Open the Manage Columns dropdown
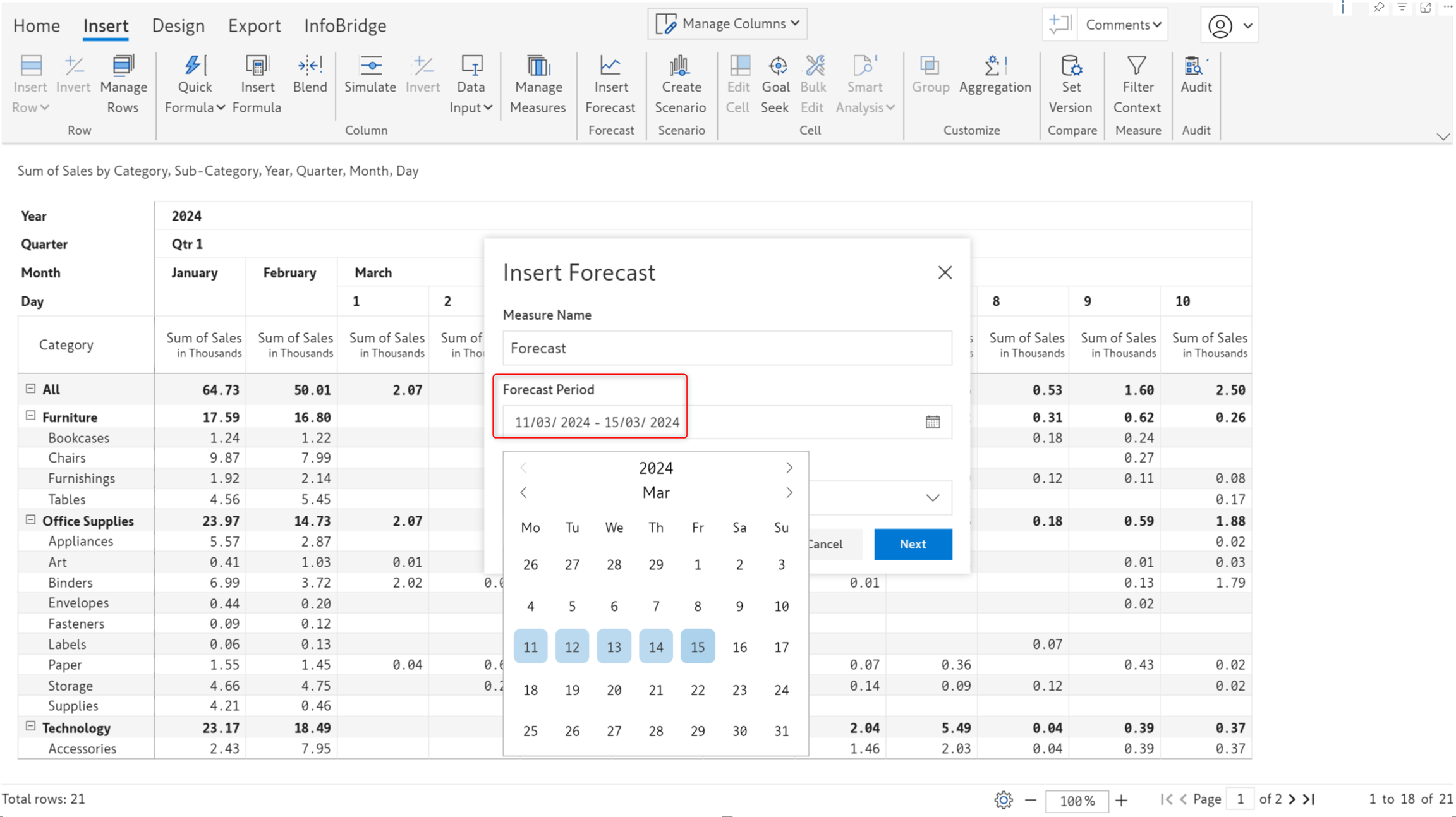Screen dimensions: 1456x817 pyautogui.click(x=727, y=24)
